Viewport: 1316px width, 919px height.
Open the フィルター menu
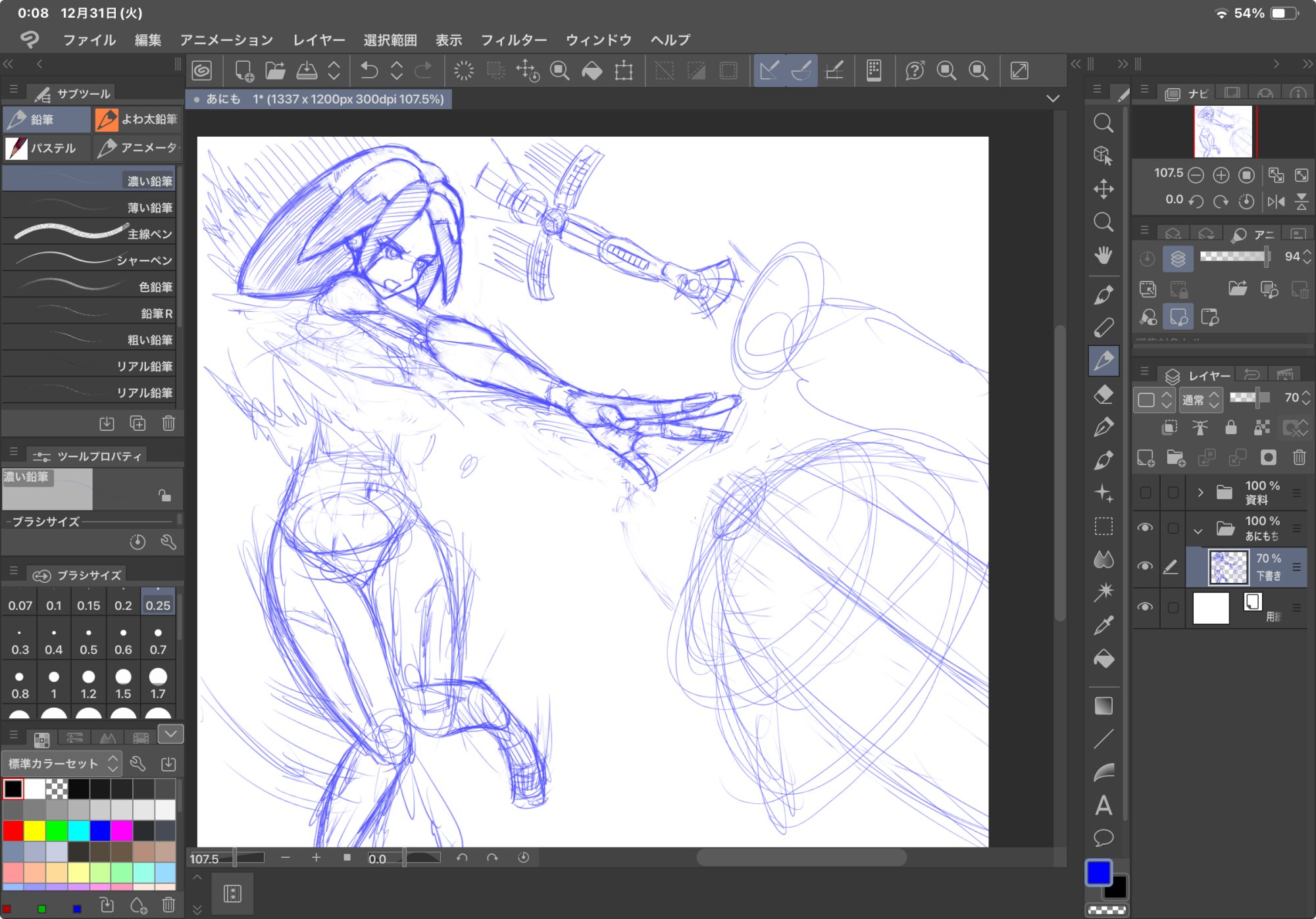point(514,40)
